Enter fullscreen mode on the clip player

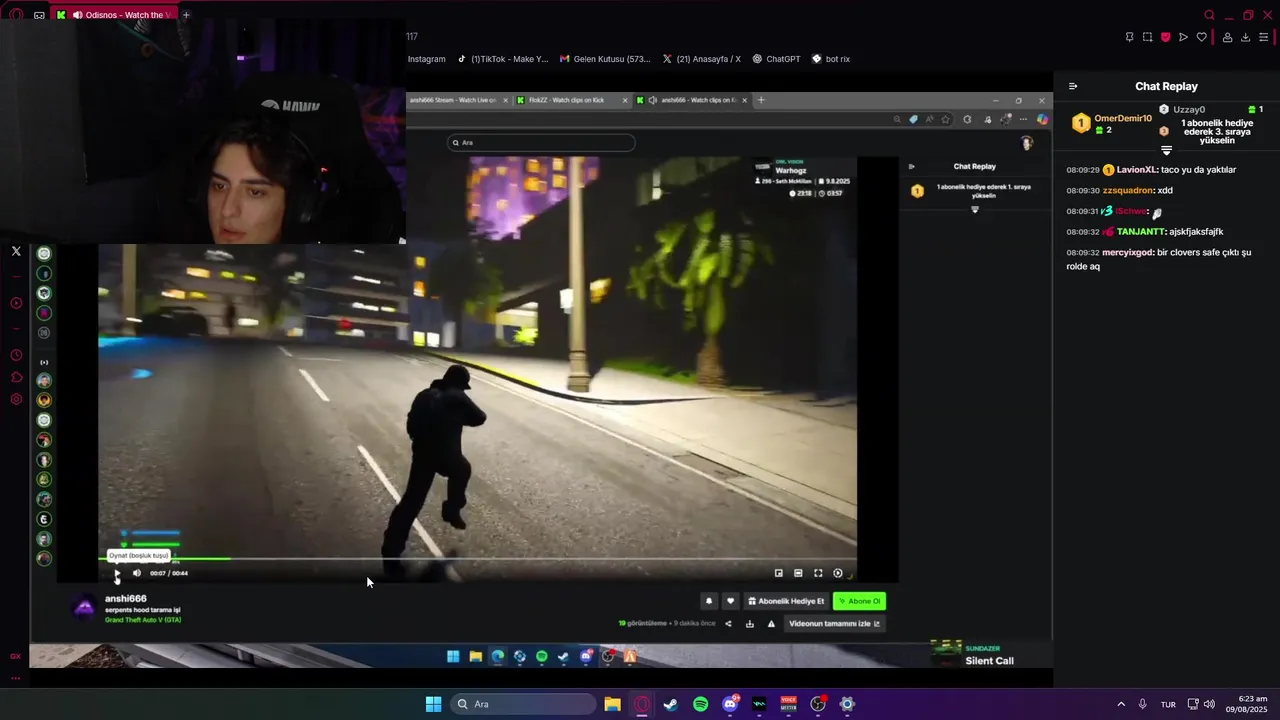coord(818,573)
